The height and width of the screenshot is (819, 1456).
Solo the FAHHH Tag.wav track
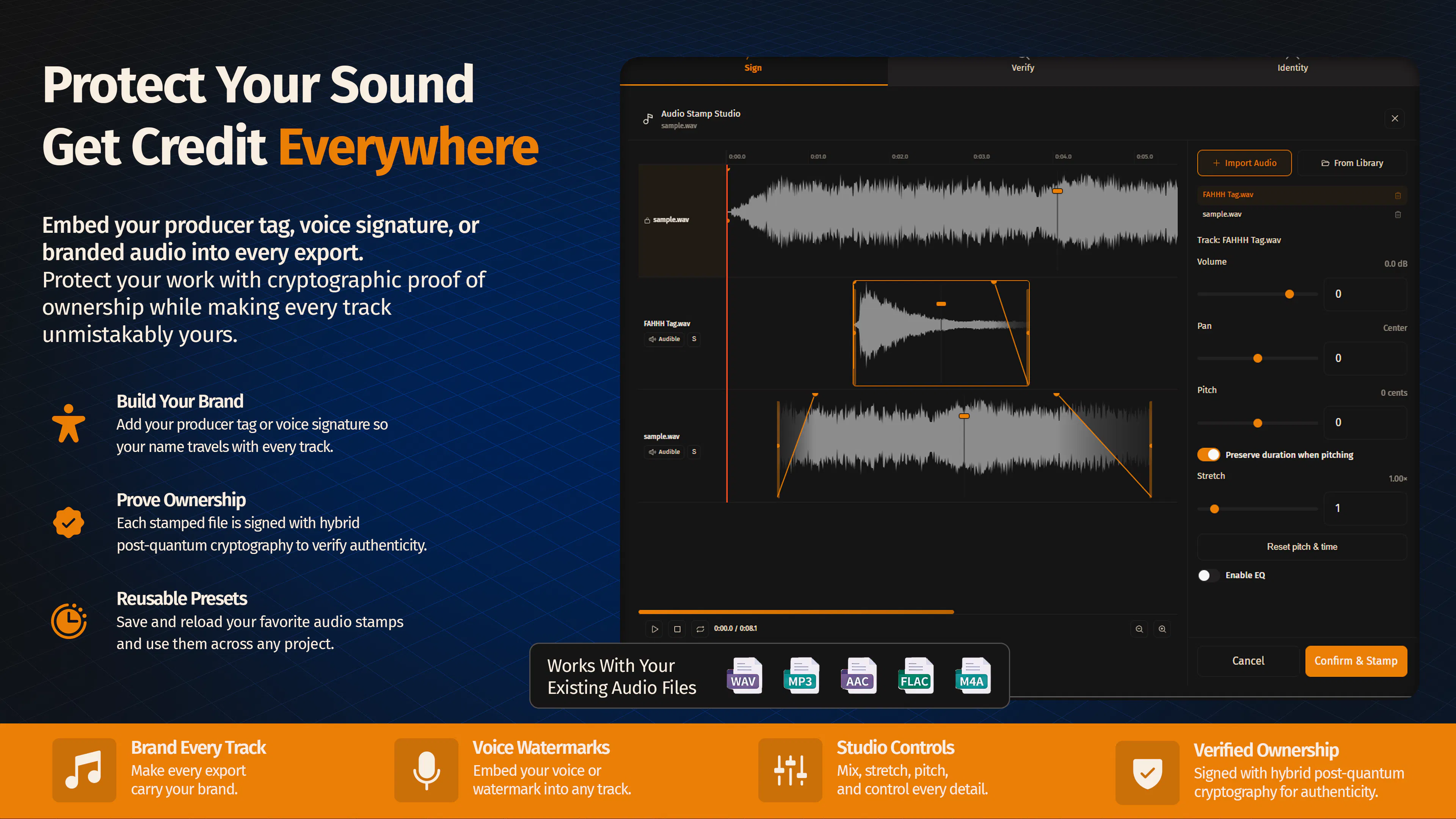tap(694, 339)
